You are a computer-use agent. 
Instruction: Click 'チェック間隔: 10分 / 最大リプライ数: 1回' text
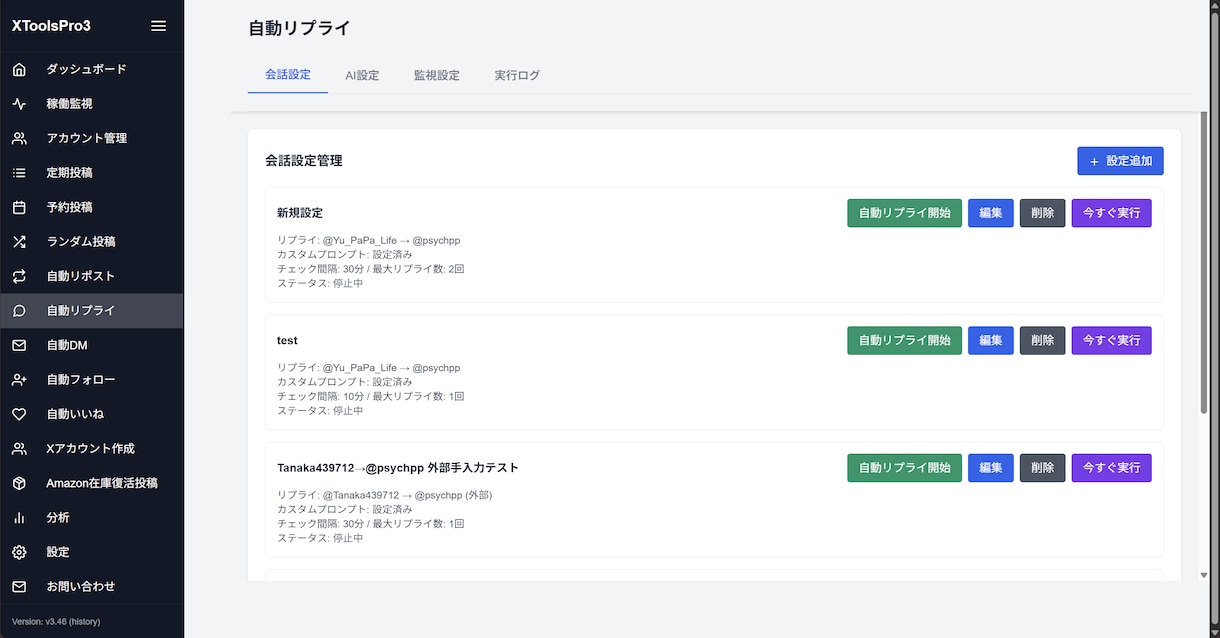click(370, 396)
